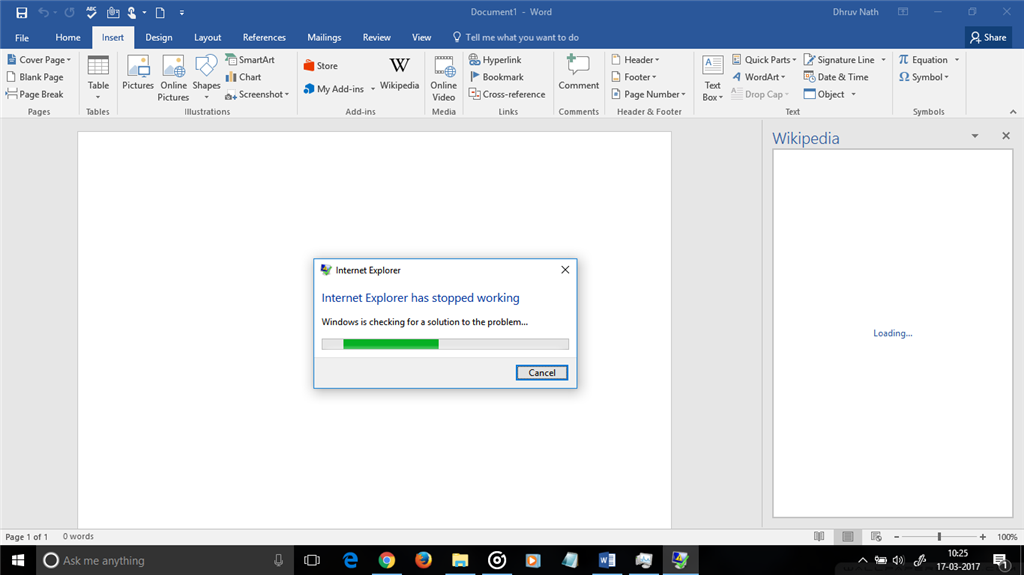Insert a SmartArt graphic
The width and height of the screenshot is (1024, 575).
(x=250, y=59)
